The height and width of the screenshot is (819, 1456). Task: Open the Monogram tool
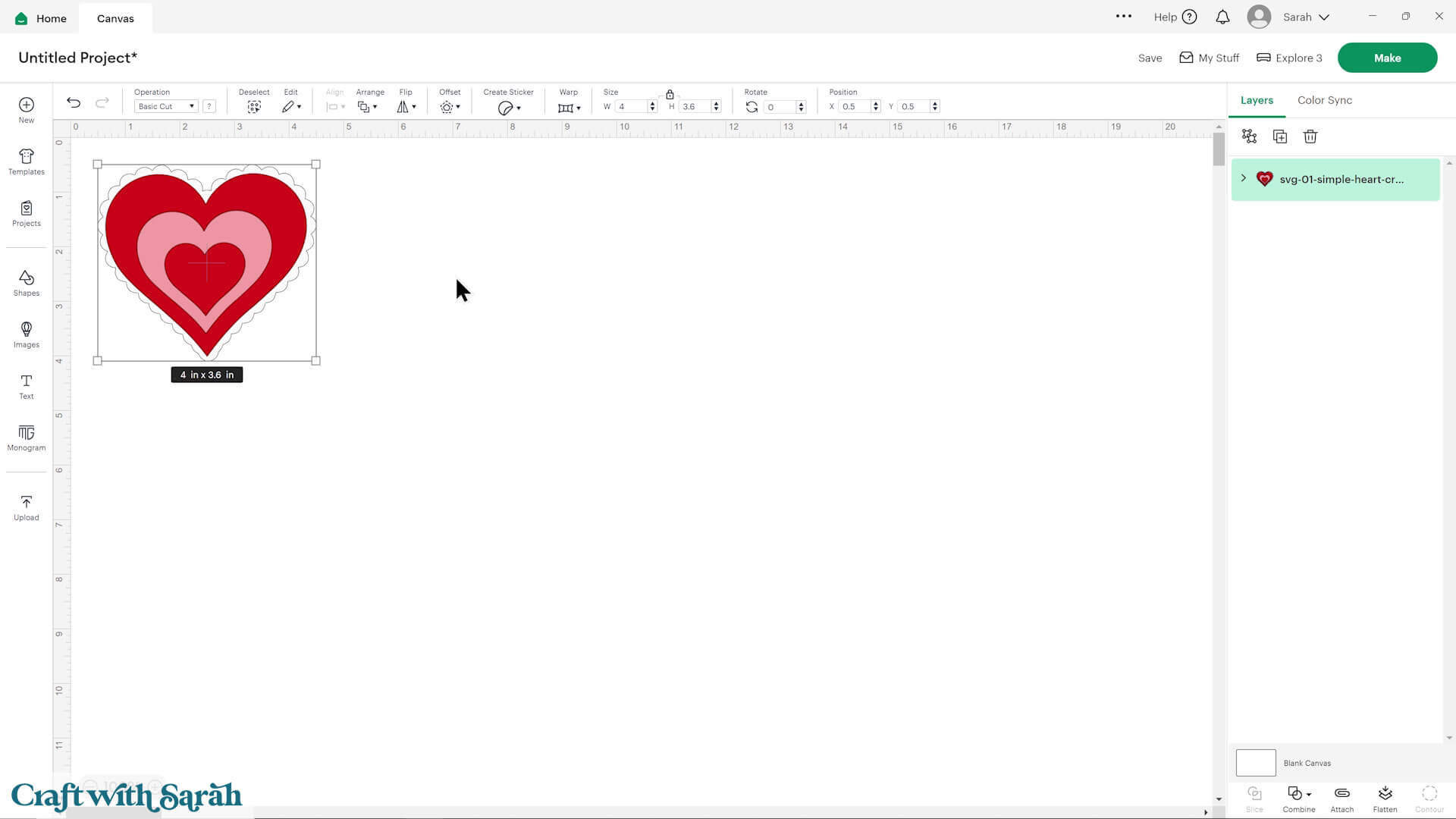[26, 437]
